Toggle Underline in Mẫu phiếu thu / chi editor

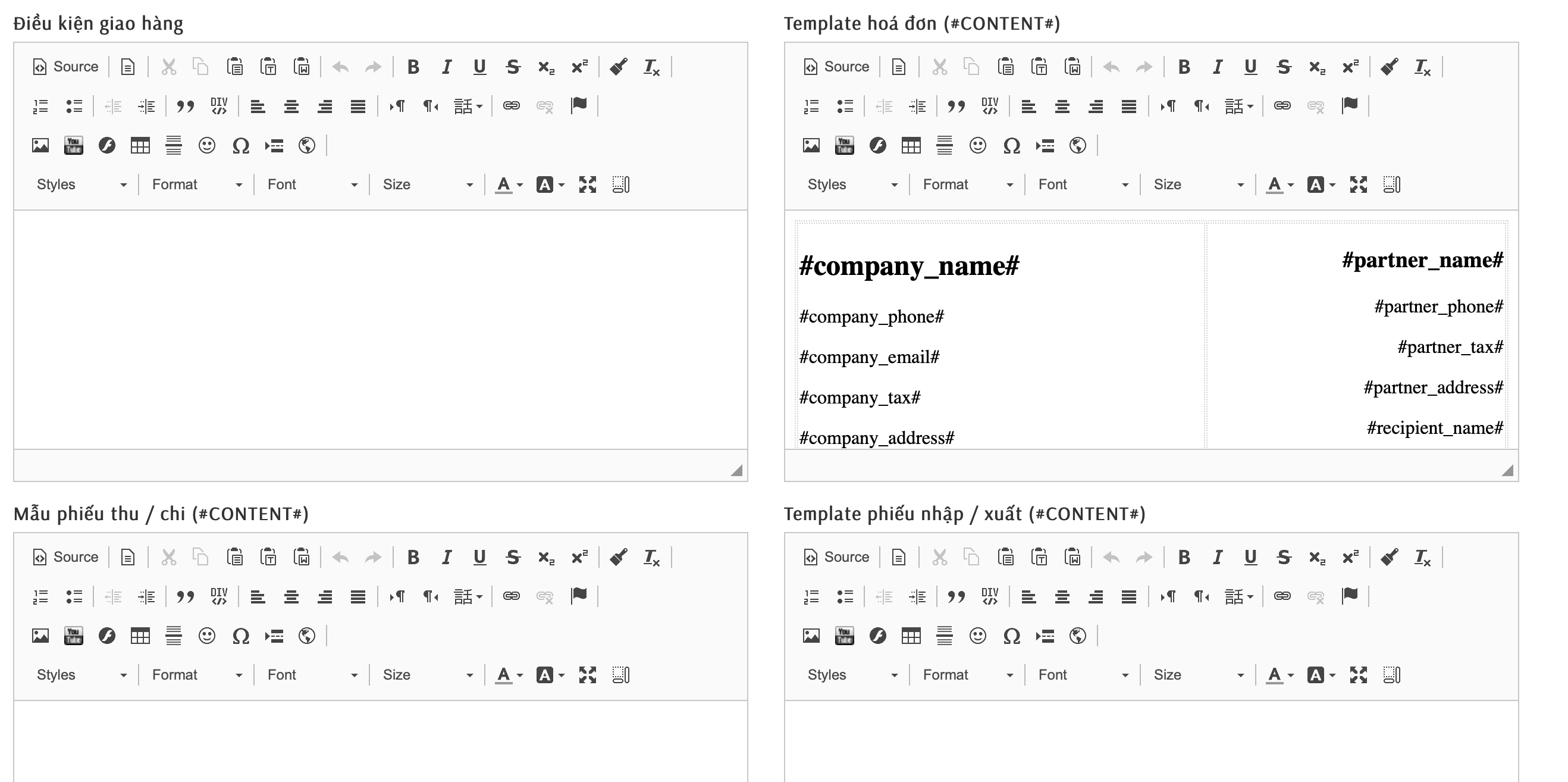pyautogui.click(x=479, y=556)
